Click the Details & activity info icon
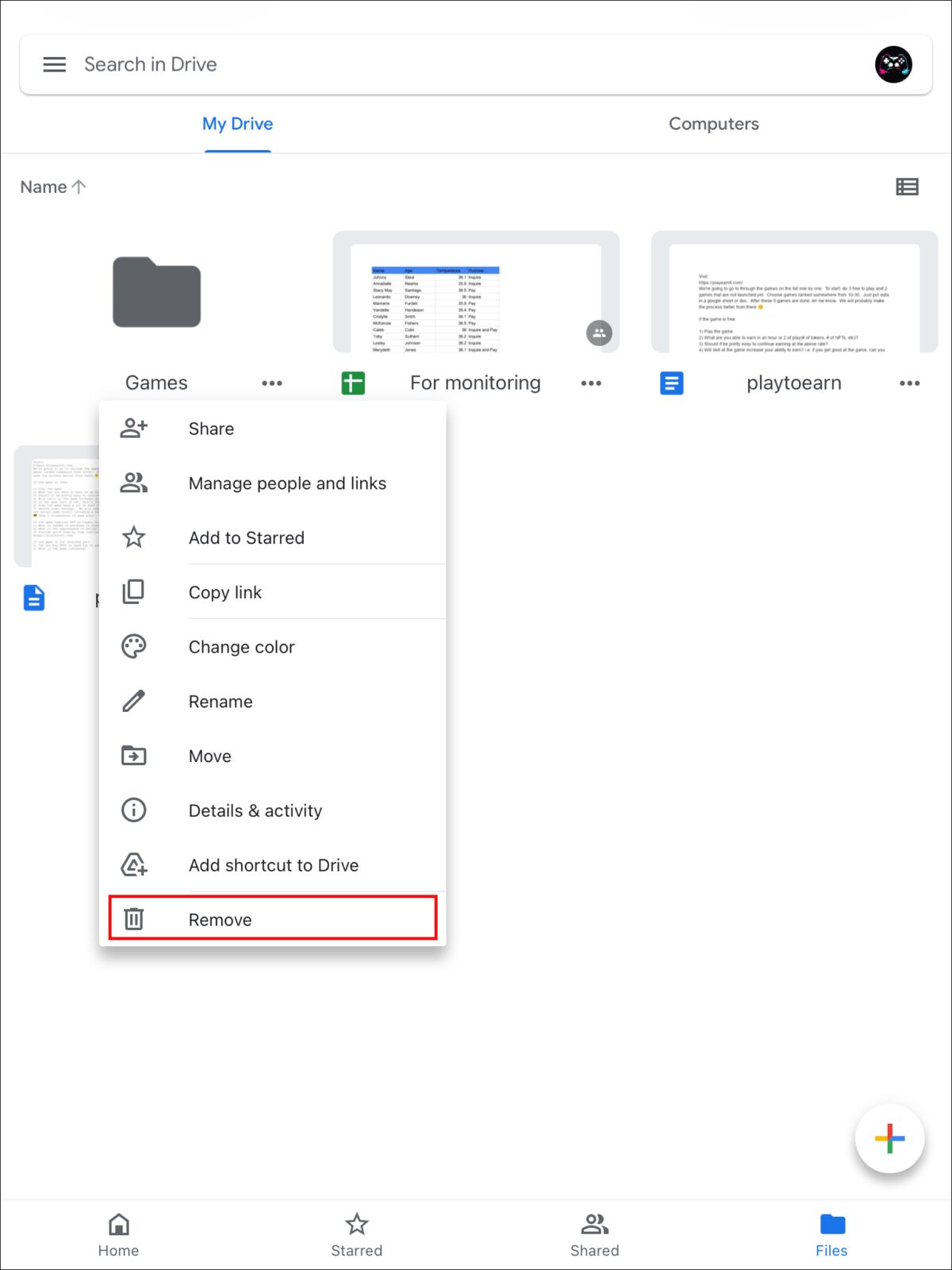 click(x=133, y=810)
